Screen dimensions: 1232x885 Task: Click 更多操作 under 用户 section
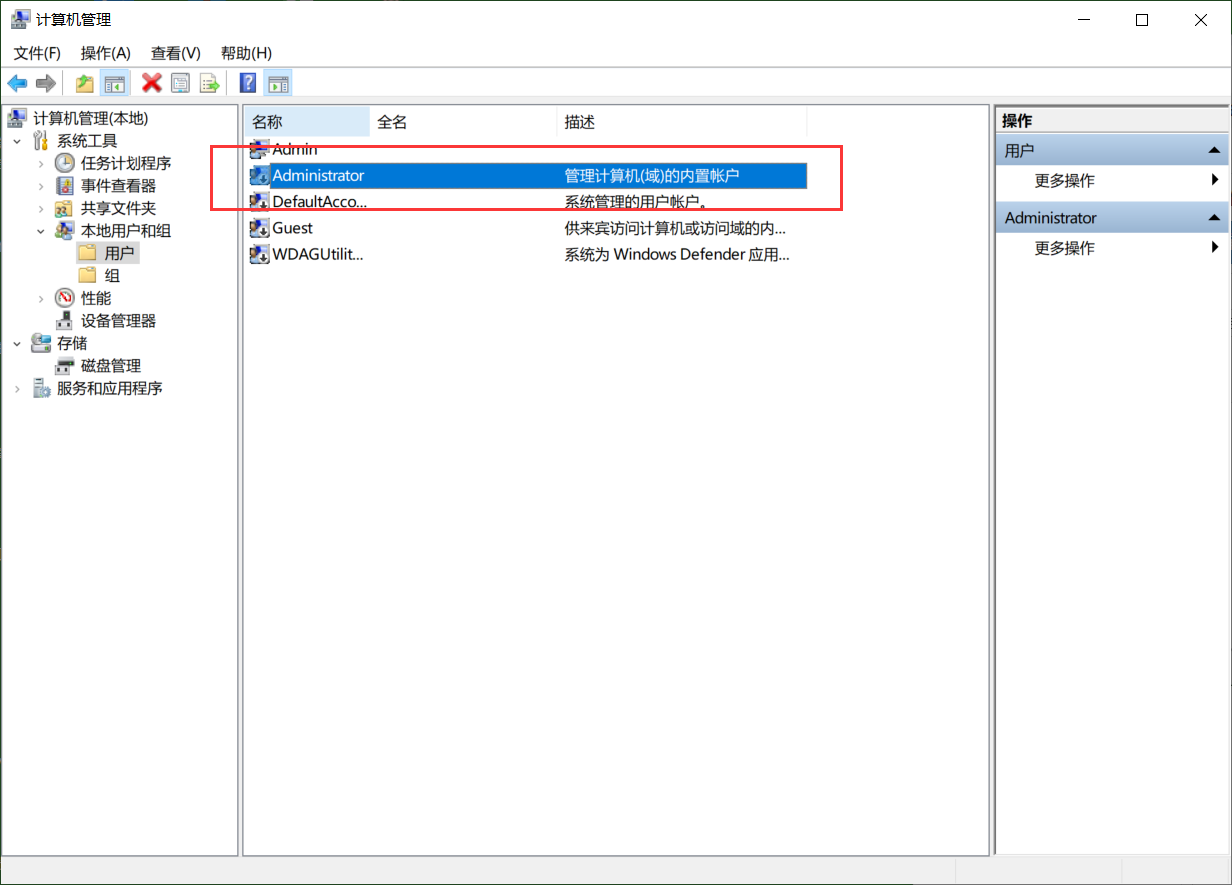tap(1064, 181)
